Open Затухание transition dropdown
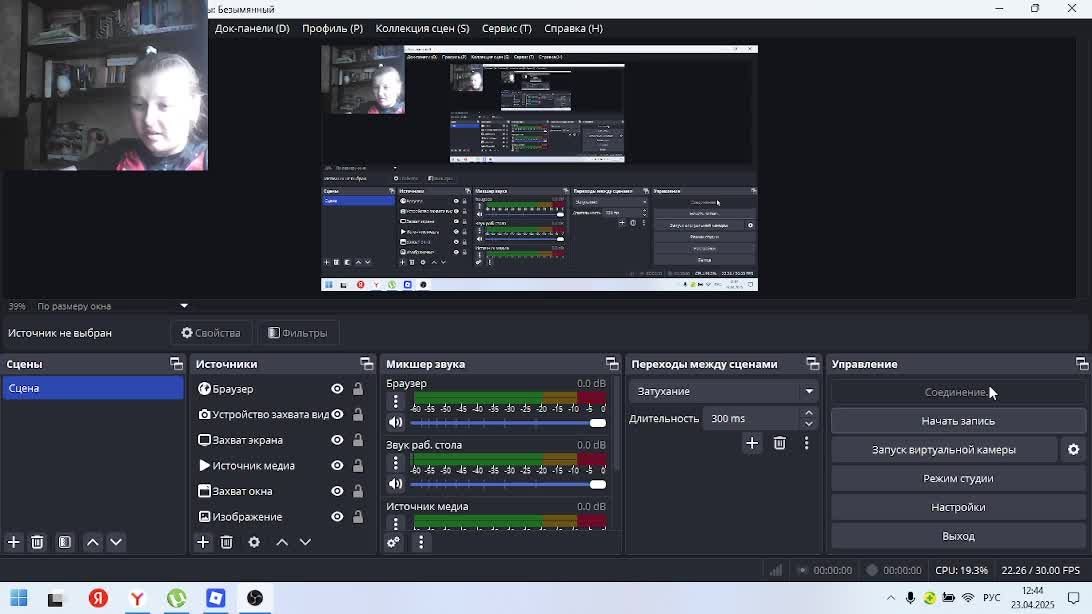The image size is (1092, 614). (x=723, y=391)
